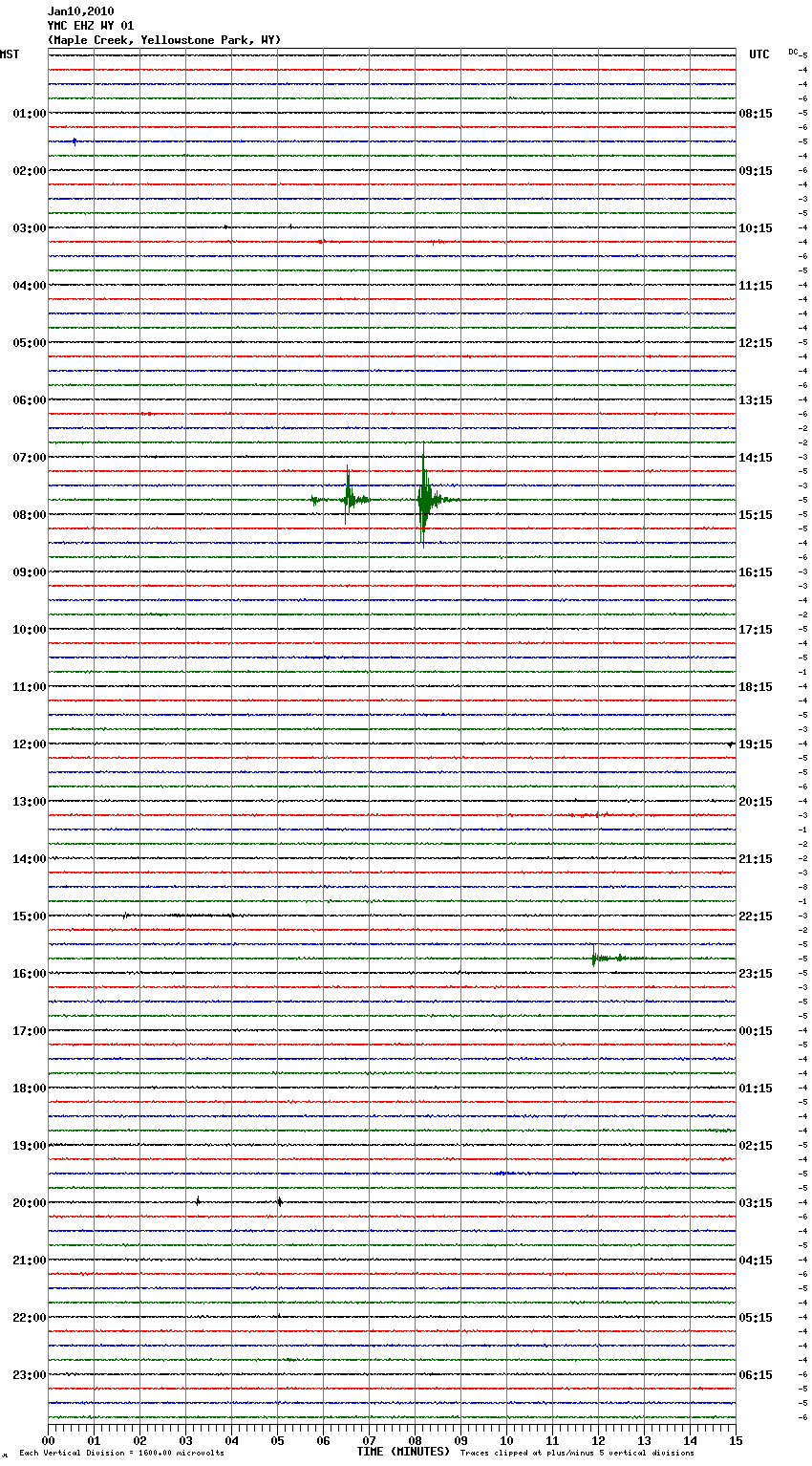Viewport: 812px width, 1466px height.
Task: Select the 16:00 MST time label
Action: click(30, 974)
